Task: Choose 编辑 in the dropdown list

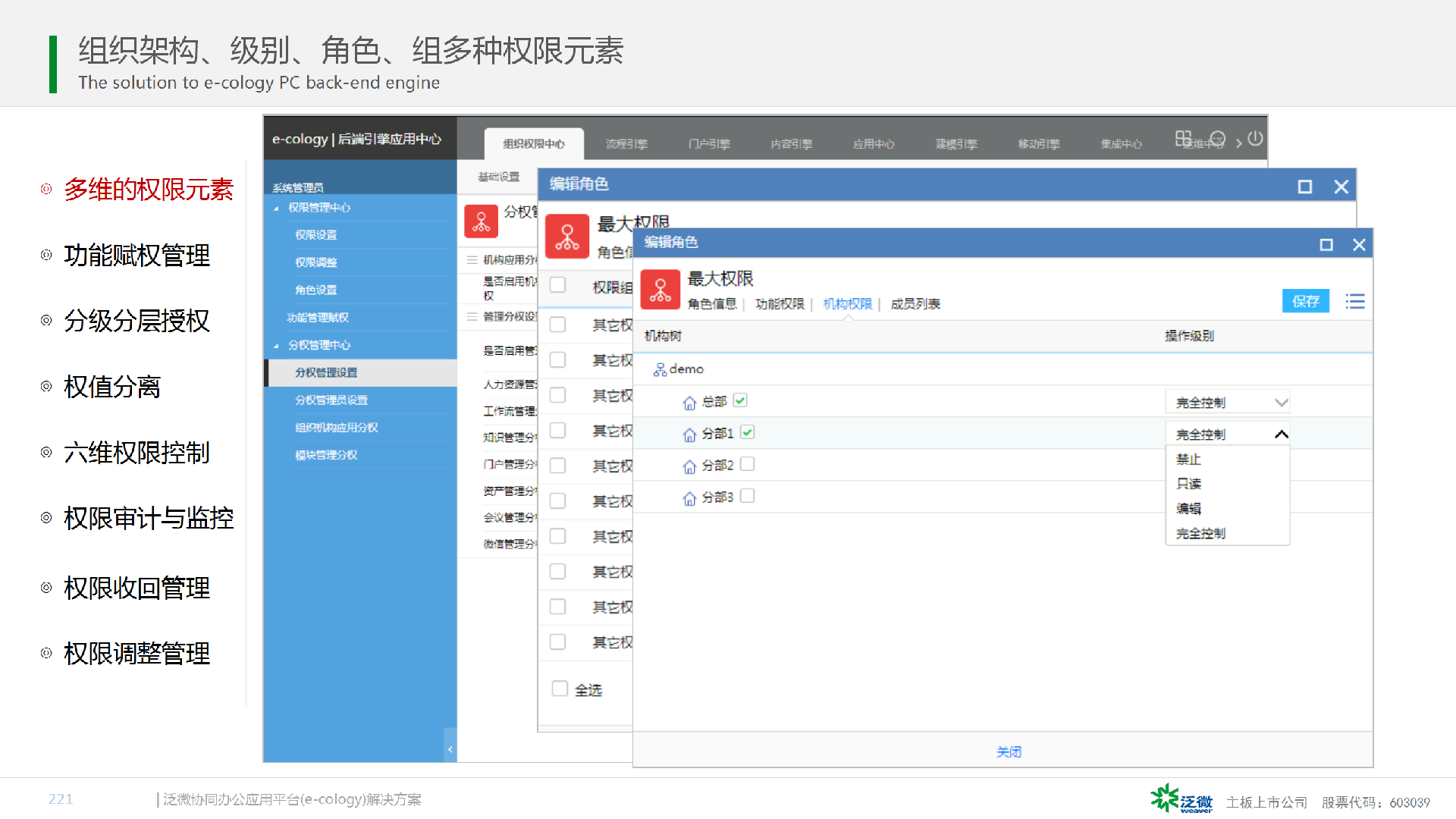Action: [x=1188, y=509]
